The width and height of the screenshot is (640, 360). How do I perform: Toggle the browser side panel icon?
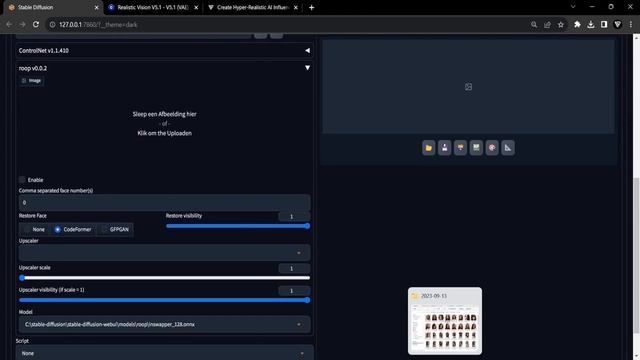pos(604,24)
